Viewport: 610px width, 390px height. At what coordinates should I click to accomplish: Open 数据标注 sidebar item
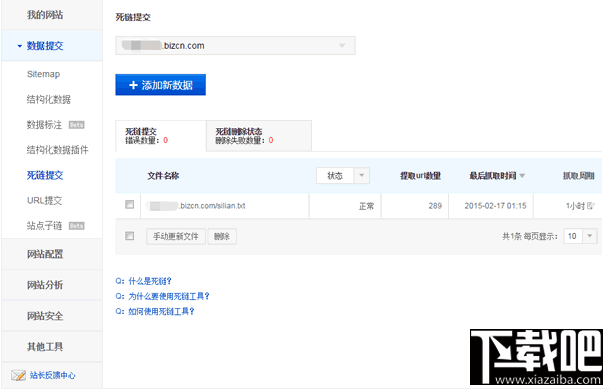pos(44,125)
